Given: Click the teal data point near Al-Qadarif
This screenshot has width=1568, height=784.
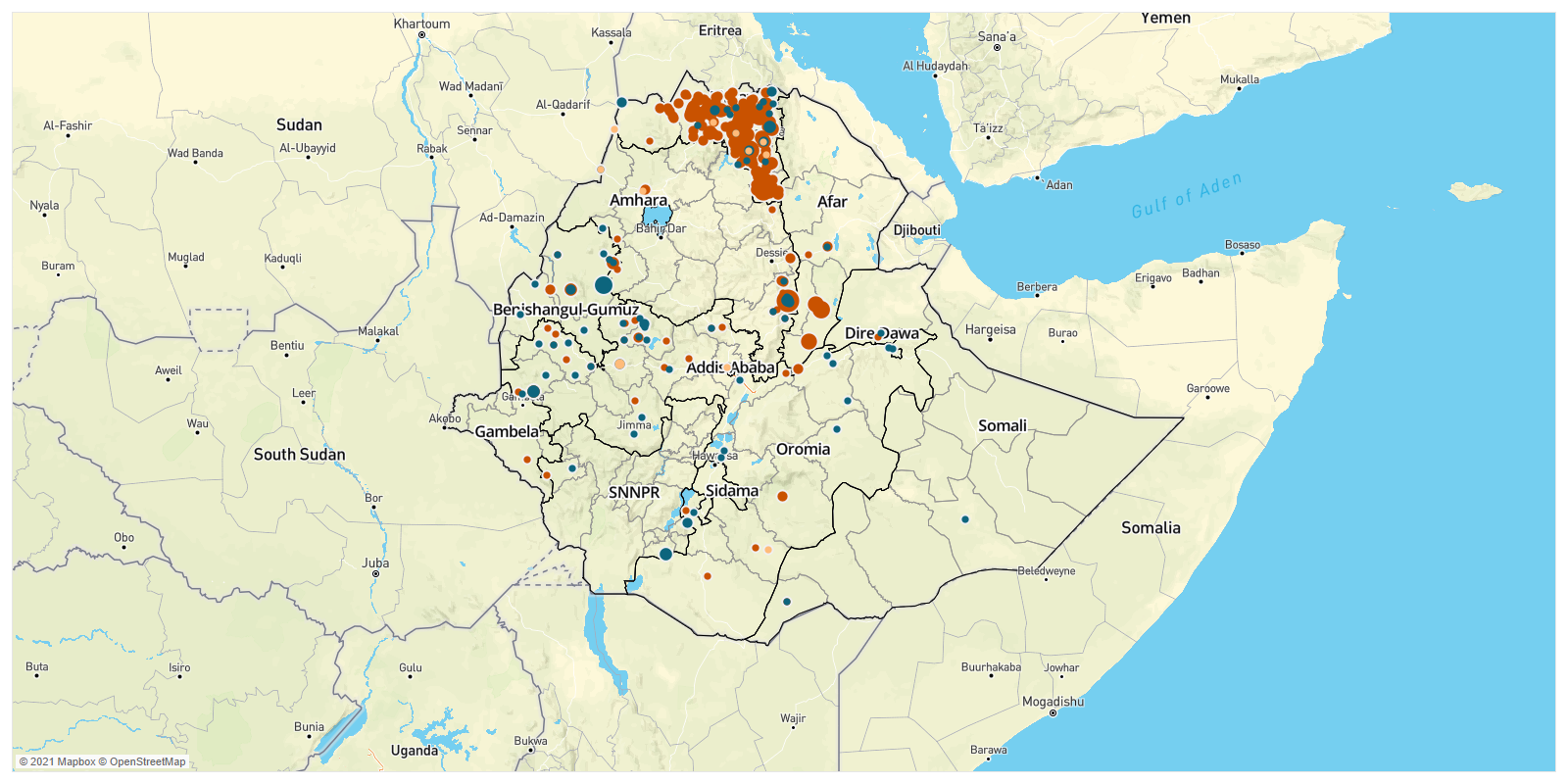Looking at the screenshot, I should coord(621,102).
